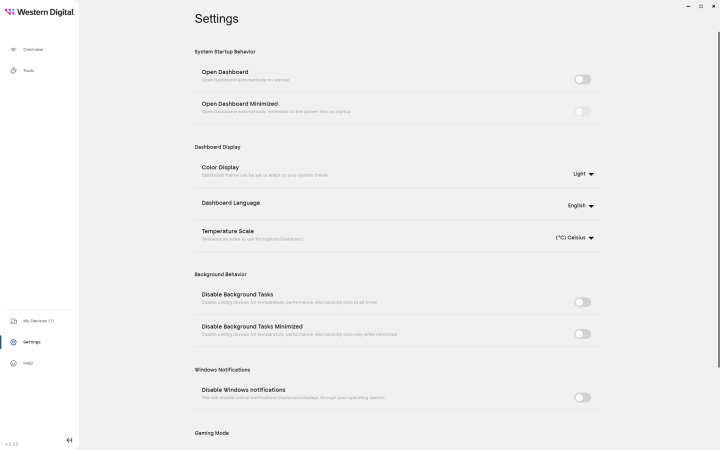Minimize the Dashboard window
This screenshot has width=720, height=450.
click(x=688, y=6)
